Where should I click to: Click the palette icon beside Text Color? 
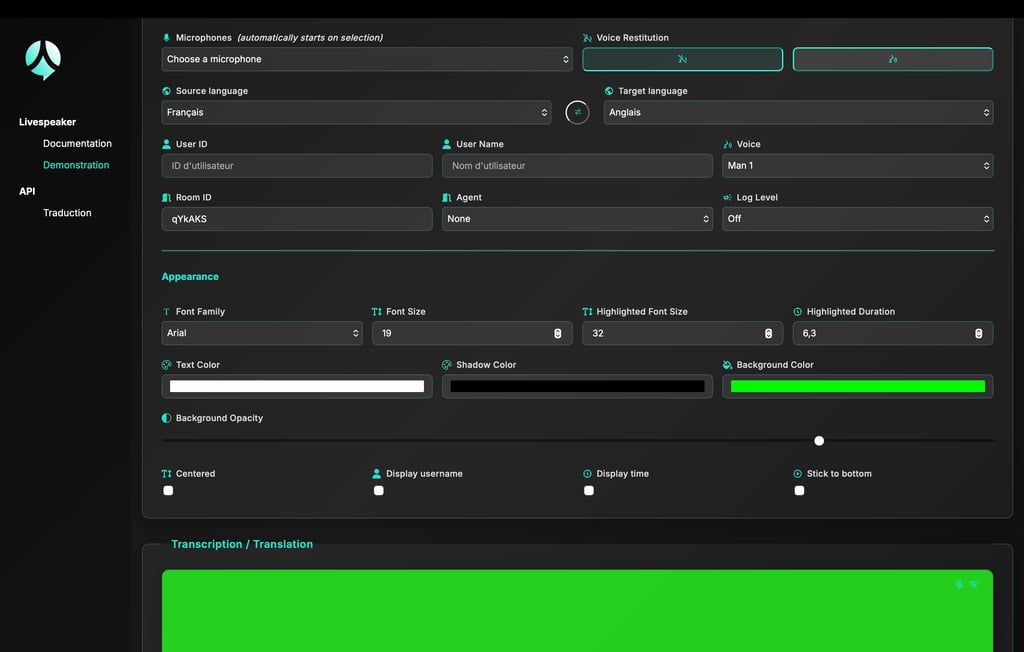tap(167, 365)
